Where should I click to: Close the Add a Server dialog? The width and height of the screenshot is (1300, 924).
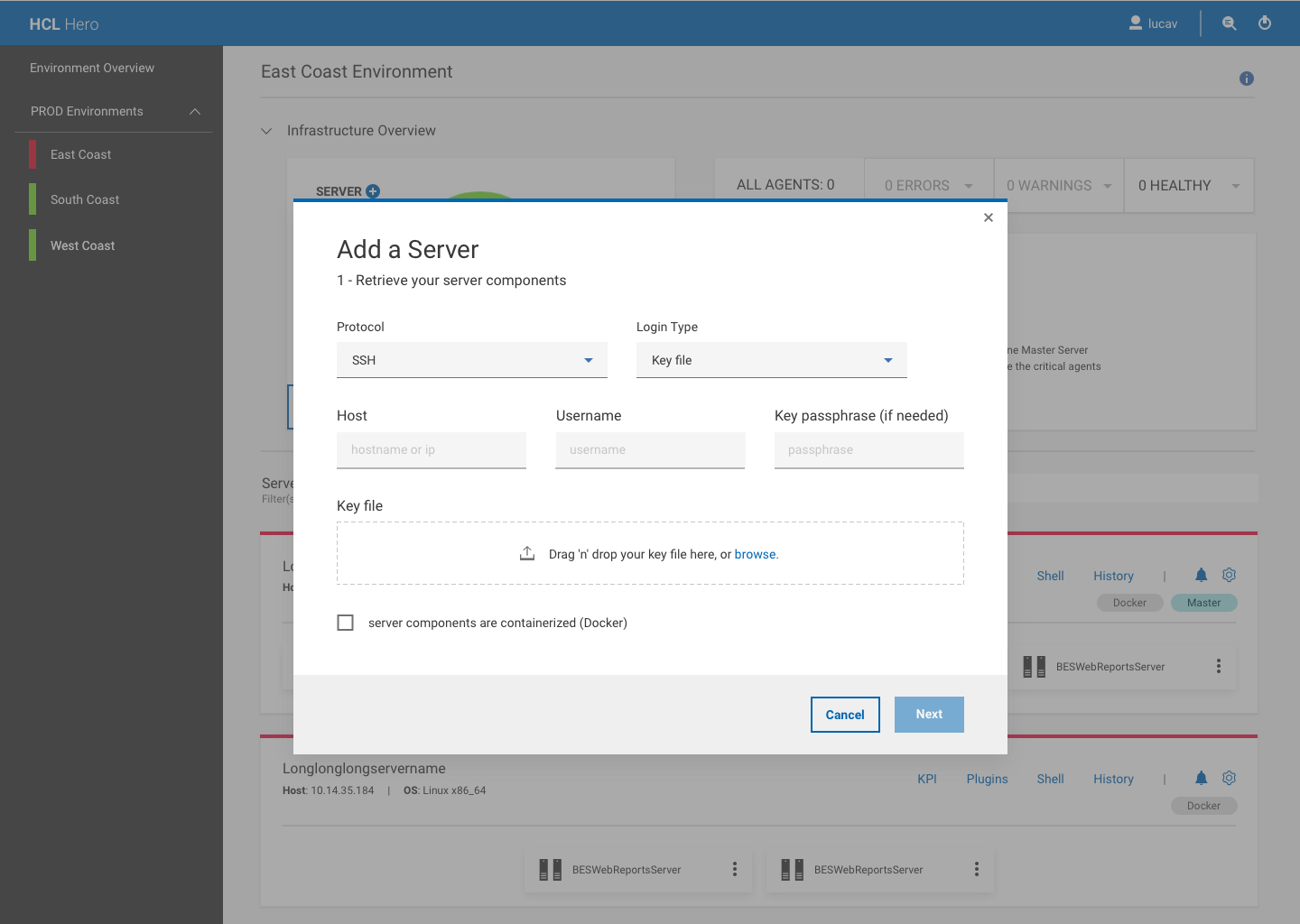(988, 217)
